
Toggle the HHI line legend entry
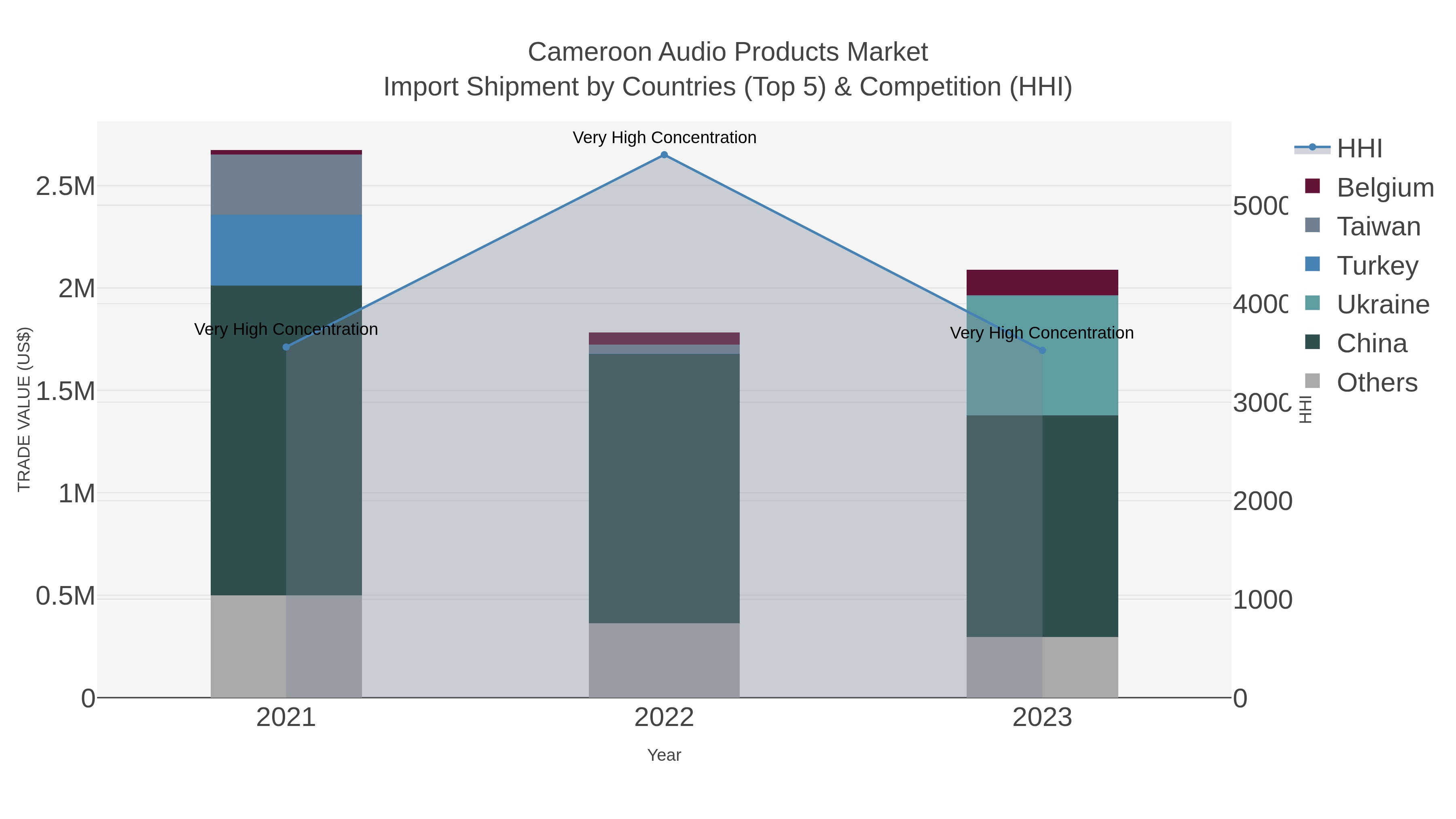(1338, 149)
